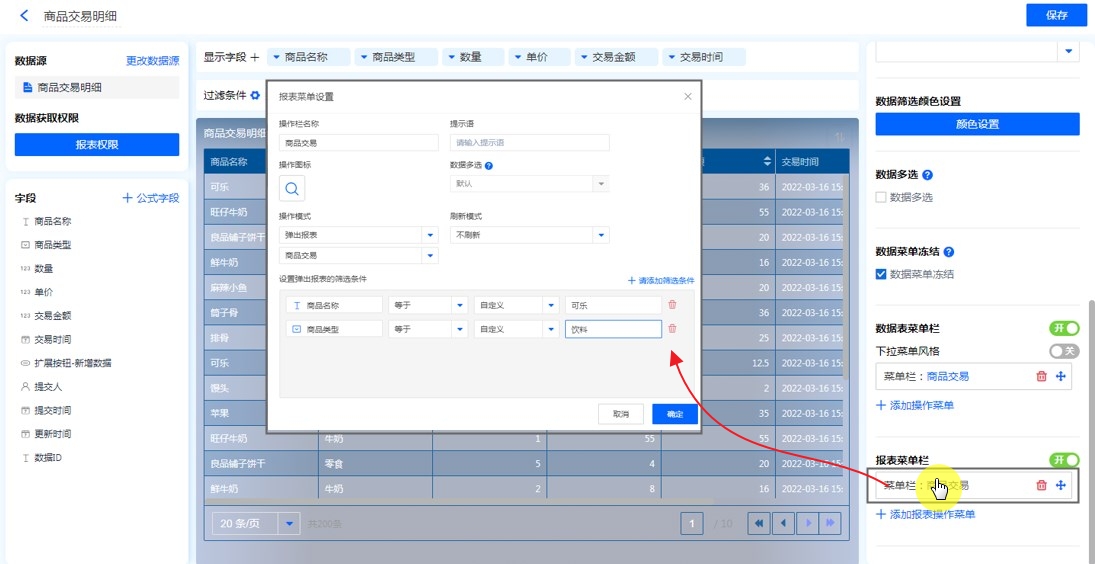Screen dimensions: 1095x564
Task: Open the 20 条/页 page size dropdown
Action: (x=289, y=523)
